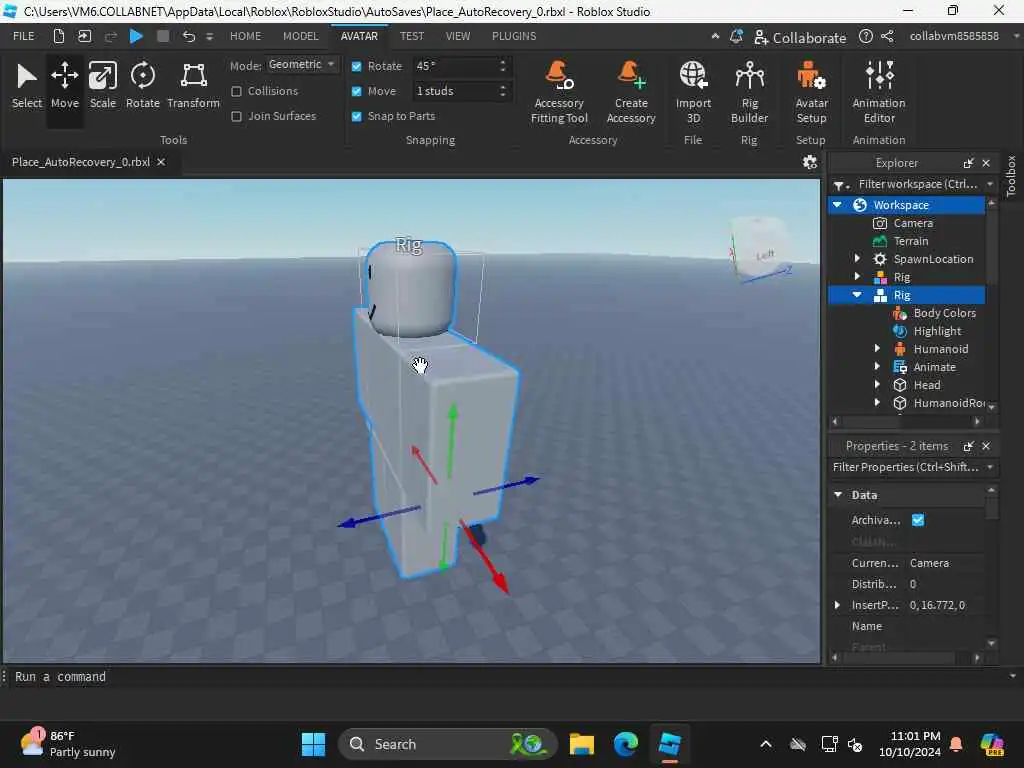This screenshot has width=1024, height=768.
Task: Enable the Join Surfaces checkbox
Action: (236, 116)
